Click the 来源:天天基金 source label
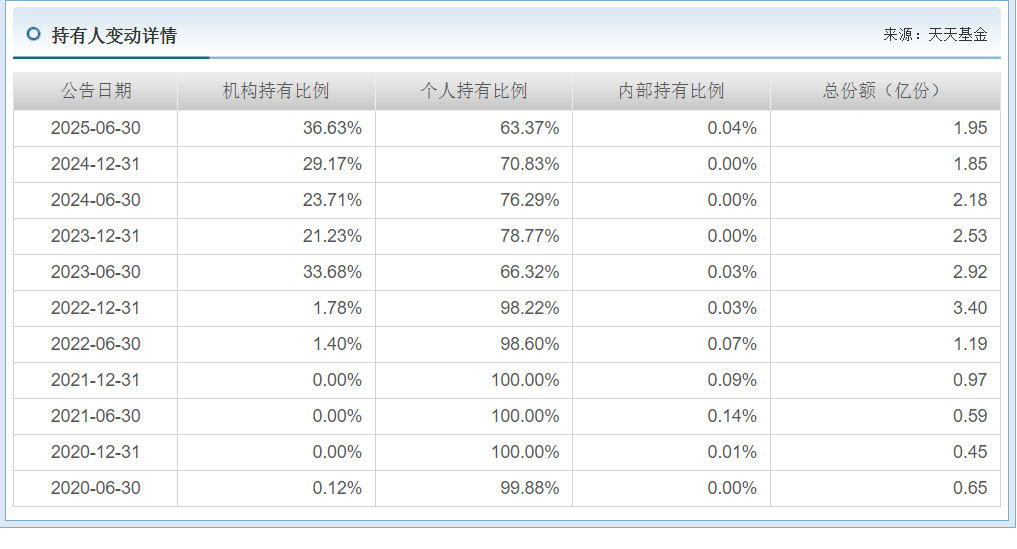This screenshot has height=549, width=1017. coord(935,35)
